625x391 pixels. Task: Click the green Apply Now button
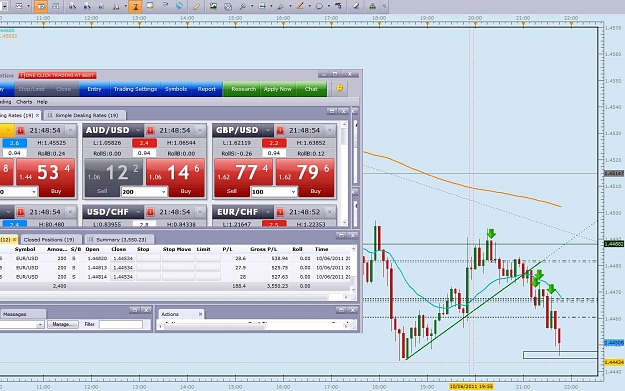click(x=277, y=89)
